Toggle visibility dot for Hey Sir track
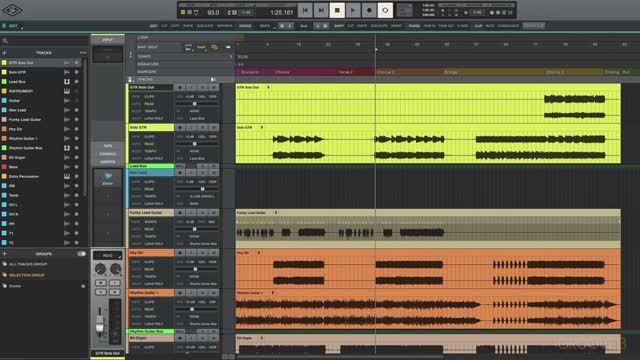This screenshot has height=360, width=640. [x=76, y=129]
